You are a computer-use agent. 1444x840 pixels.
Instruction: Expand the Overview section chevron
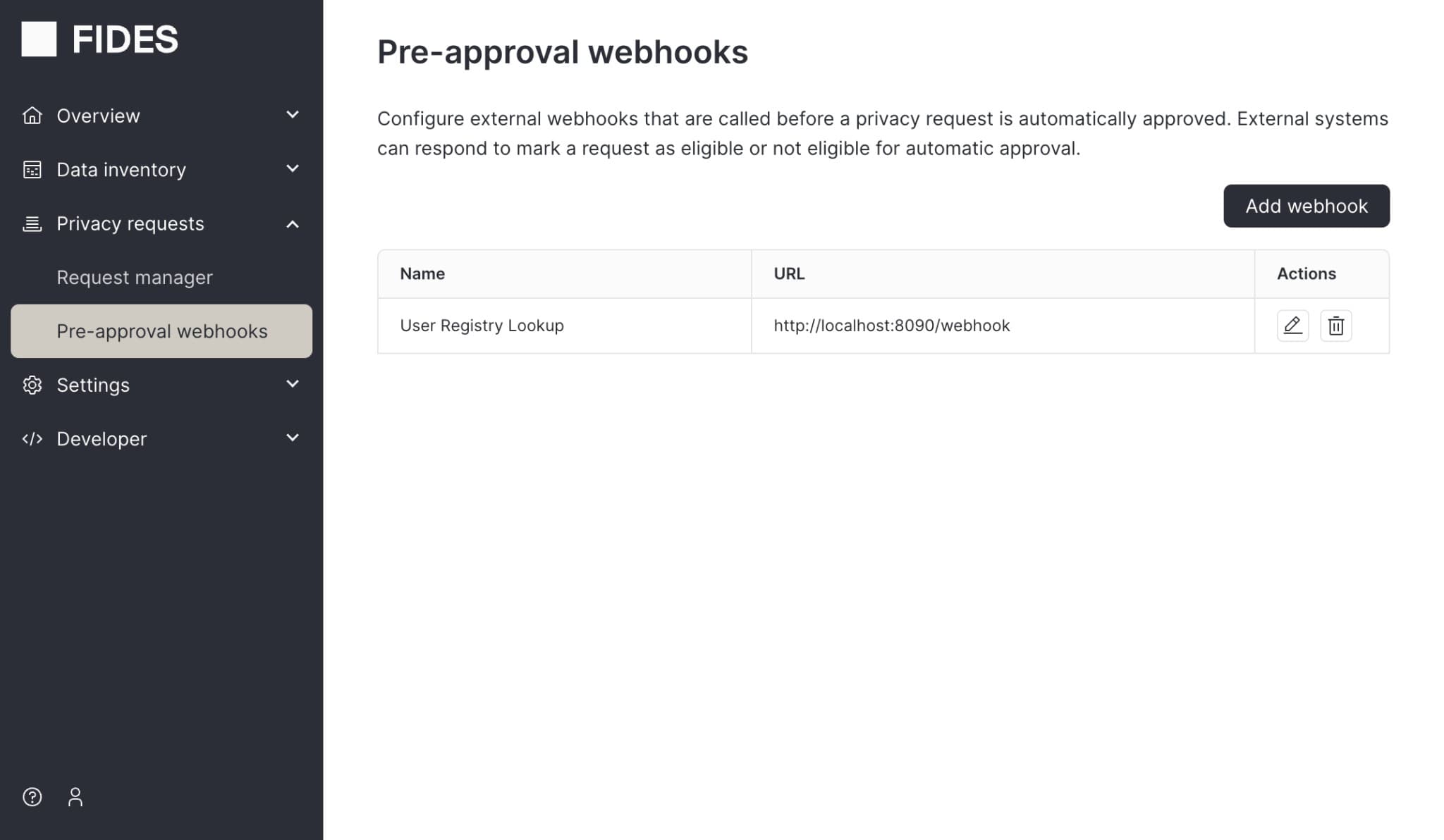point(292,115)
